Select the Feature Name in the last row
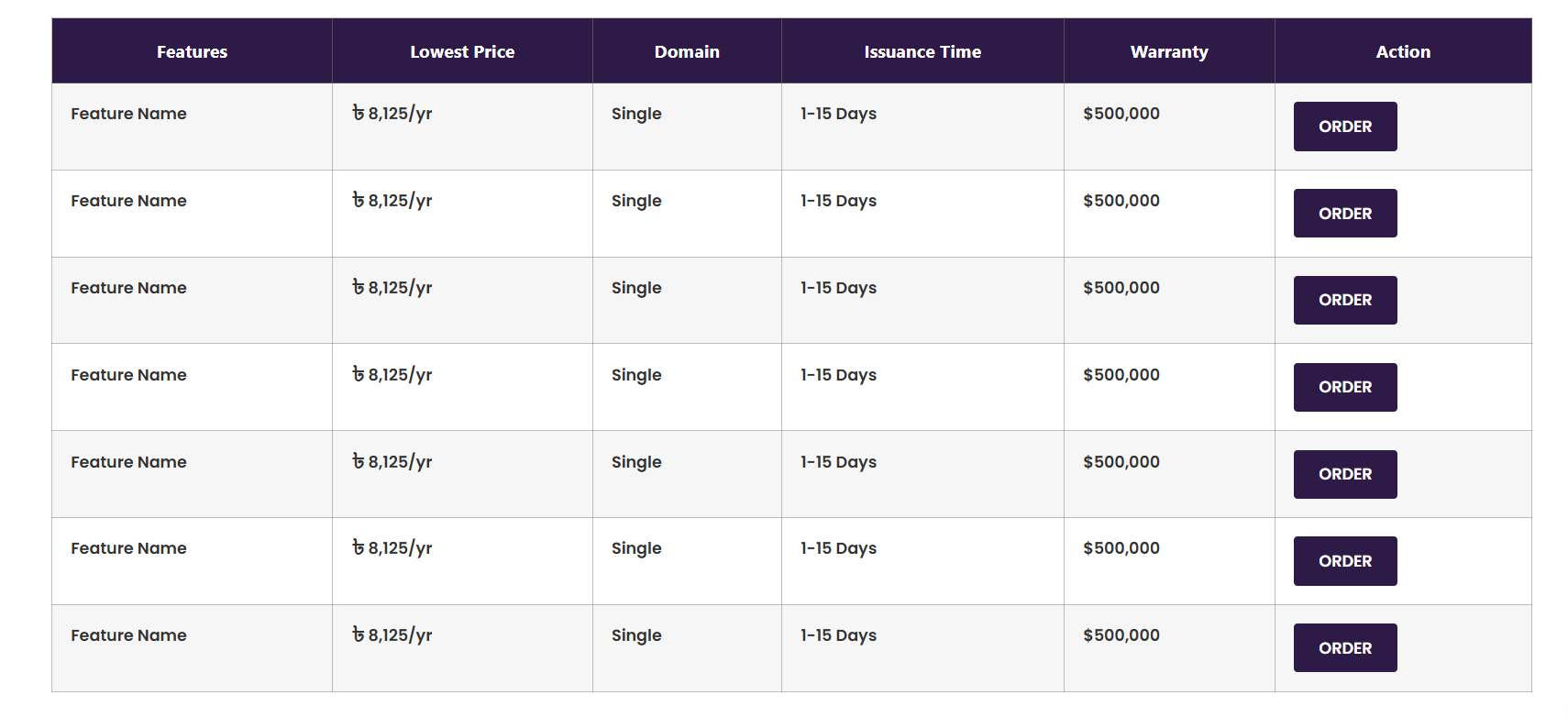 click(128, 634)
